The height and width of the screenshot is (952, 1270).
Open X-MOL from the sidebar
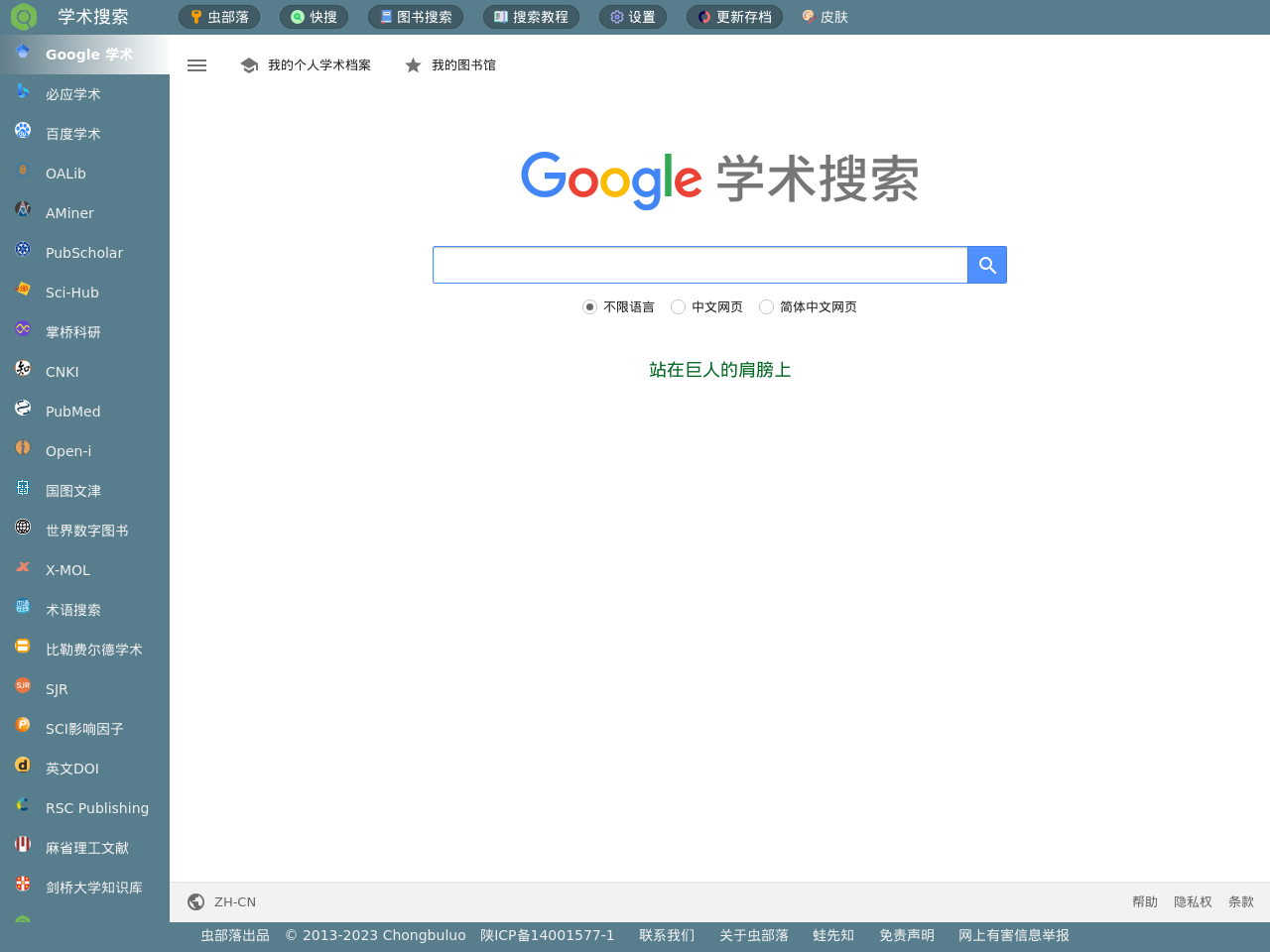[x=66, y=569]
